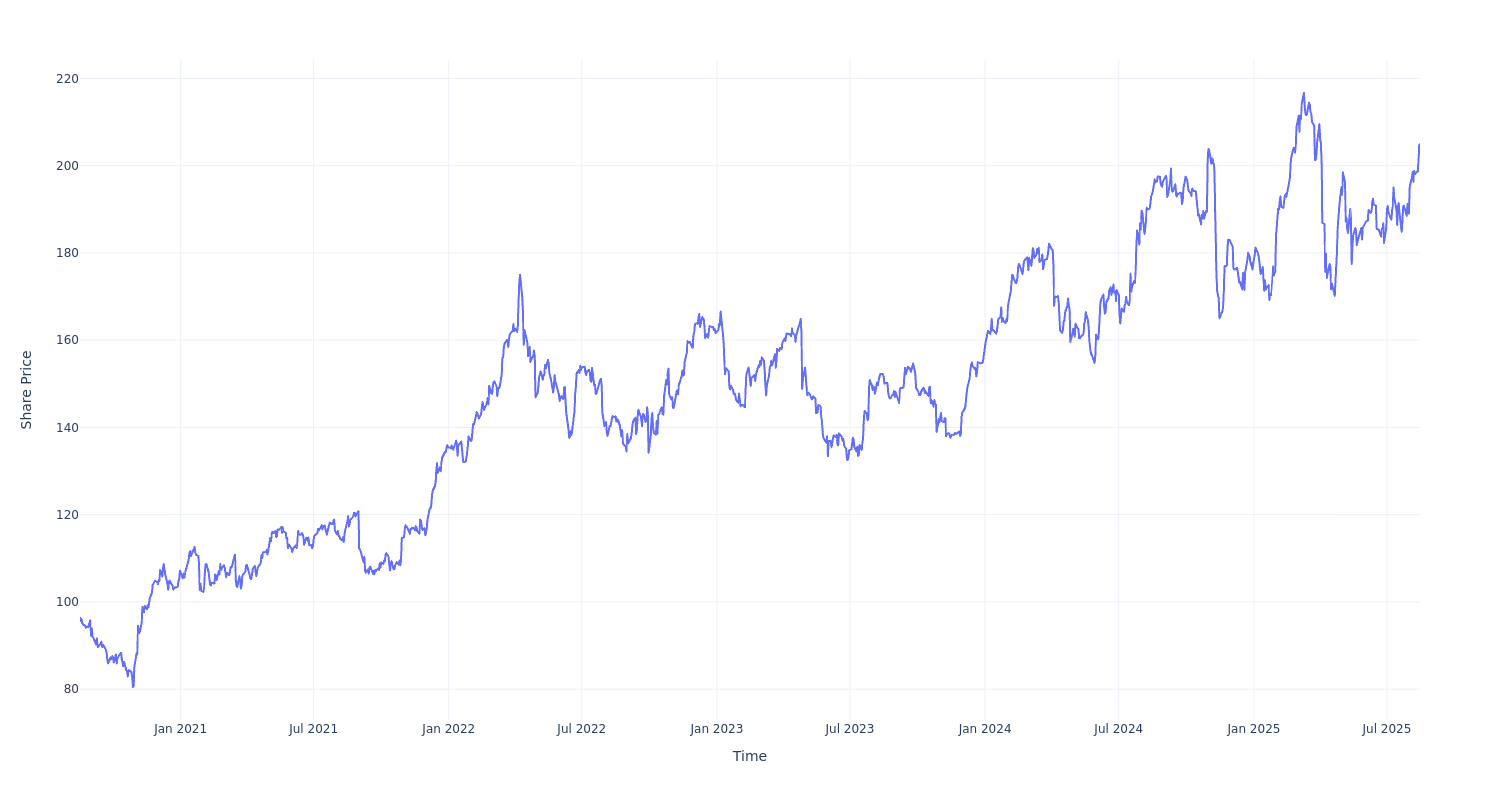Click the 200 y-axis tick label
The image size is (1500, 800).
(x=67, y=166)
